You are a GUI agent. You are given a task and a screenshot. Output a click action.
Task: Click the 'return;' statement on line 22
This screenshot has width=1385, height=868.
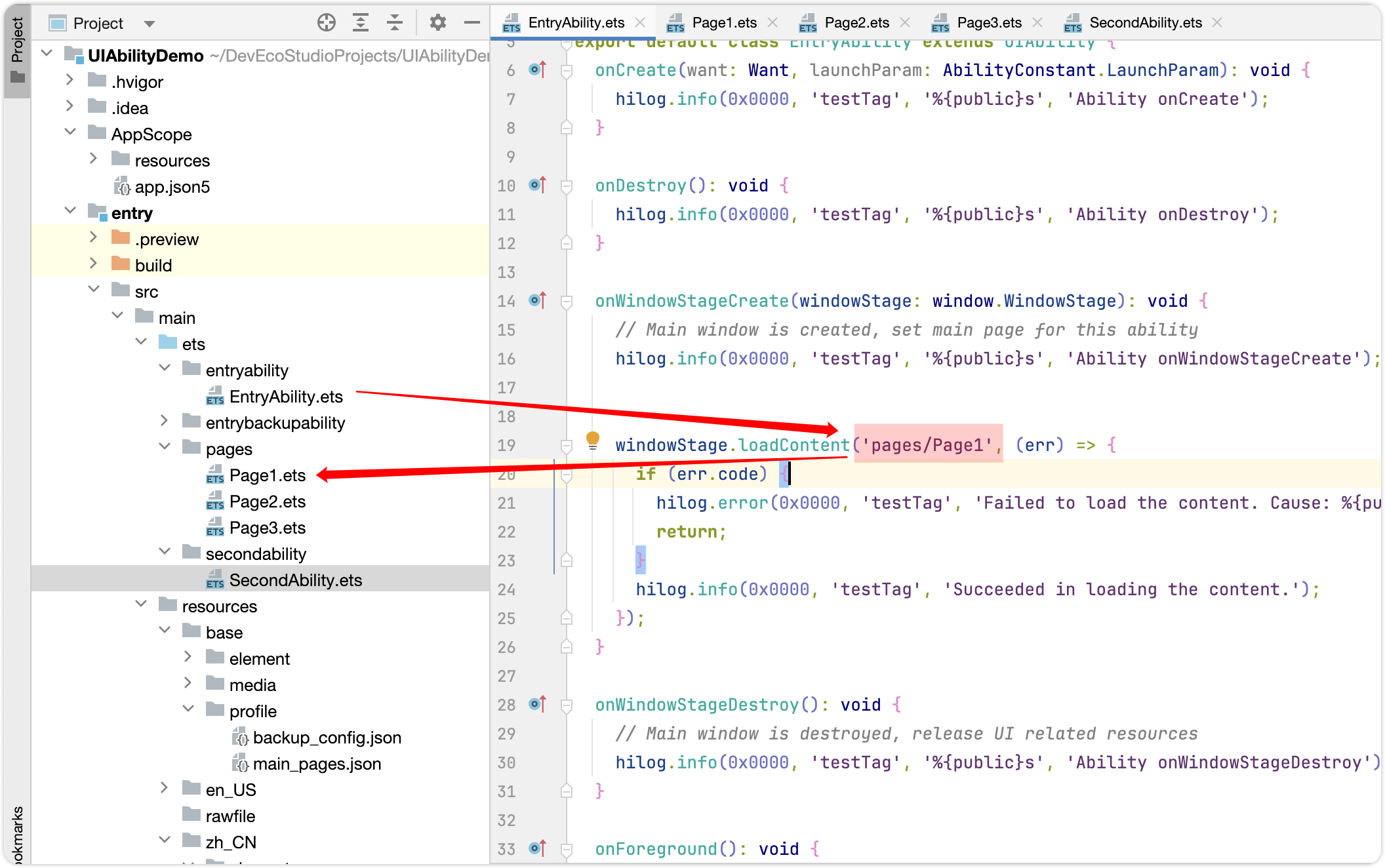pos(691,532)
